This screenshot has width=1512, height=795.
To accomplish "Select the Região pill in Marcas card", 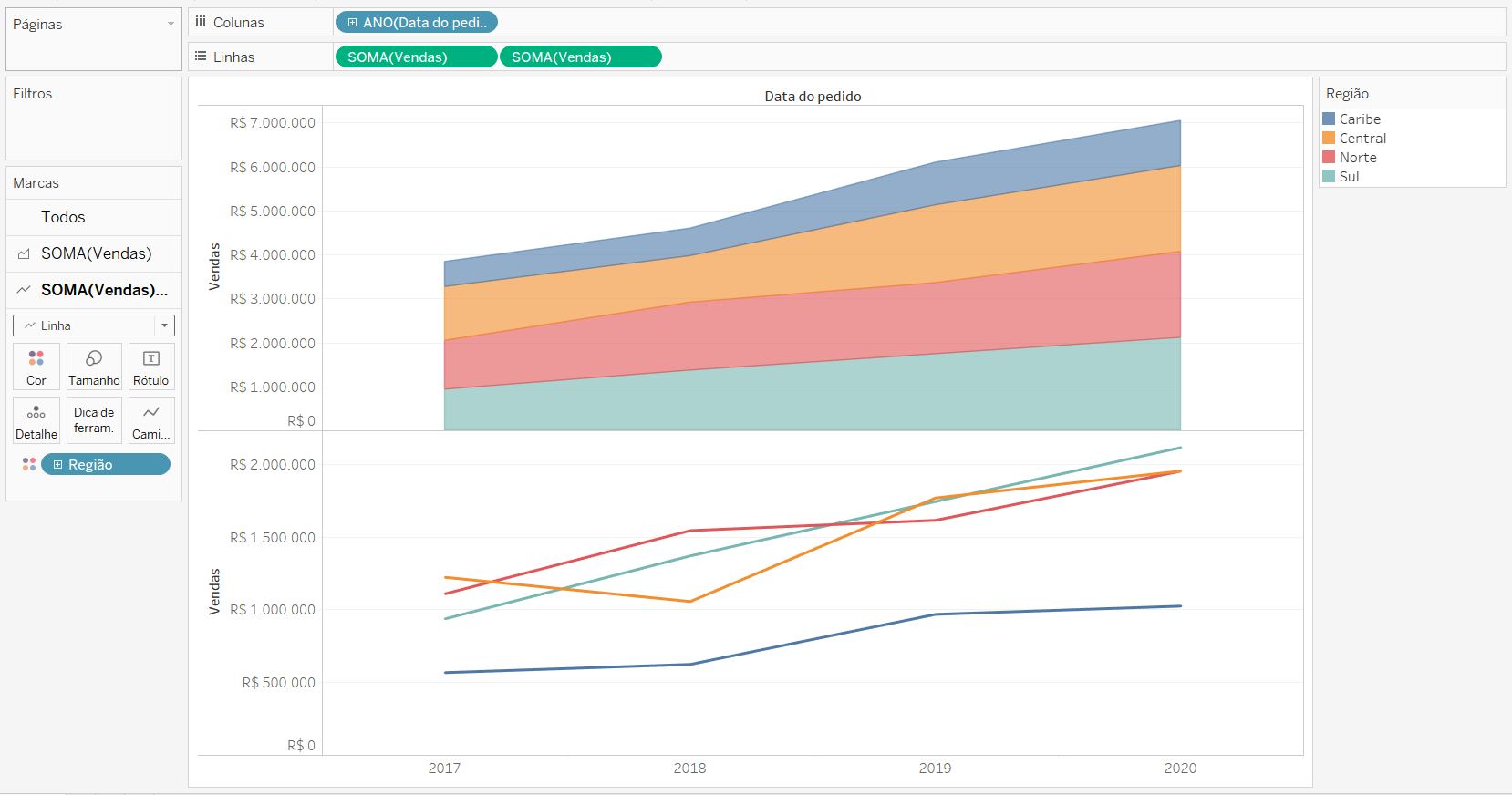I will (x=106, y=464).
